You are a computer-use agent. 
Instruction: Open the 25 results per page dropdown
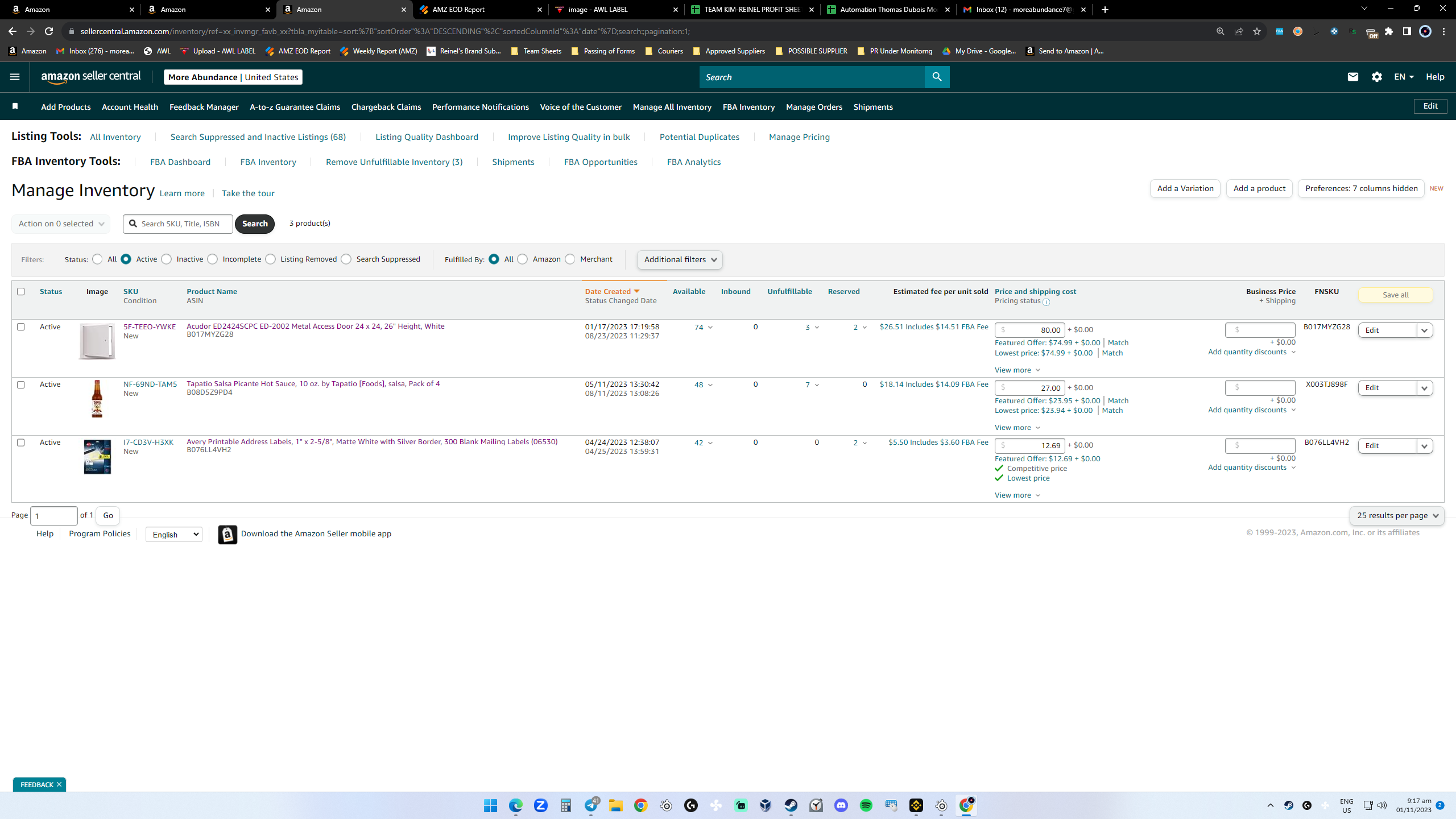point(1397,516)
